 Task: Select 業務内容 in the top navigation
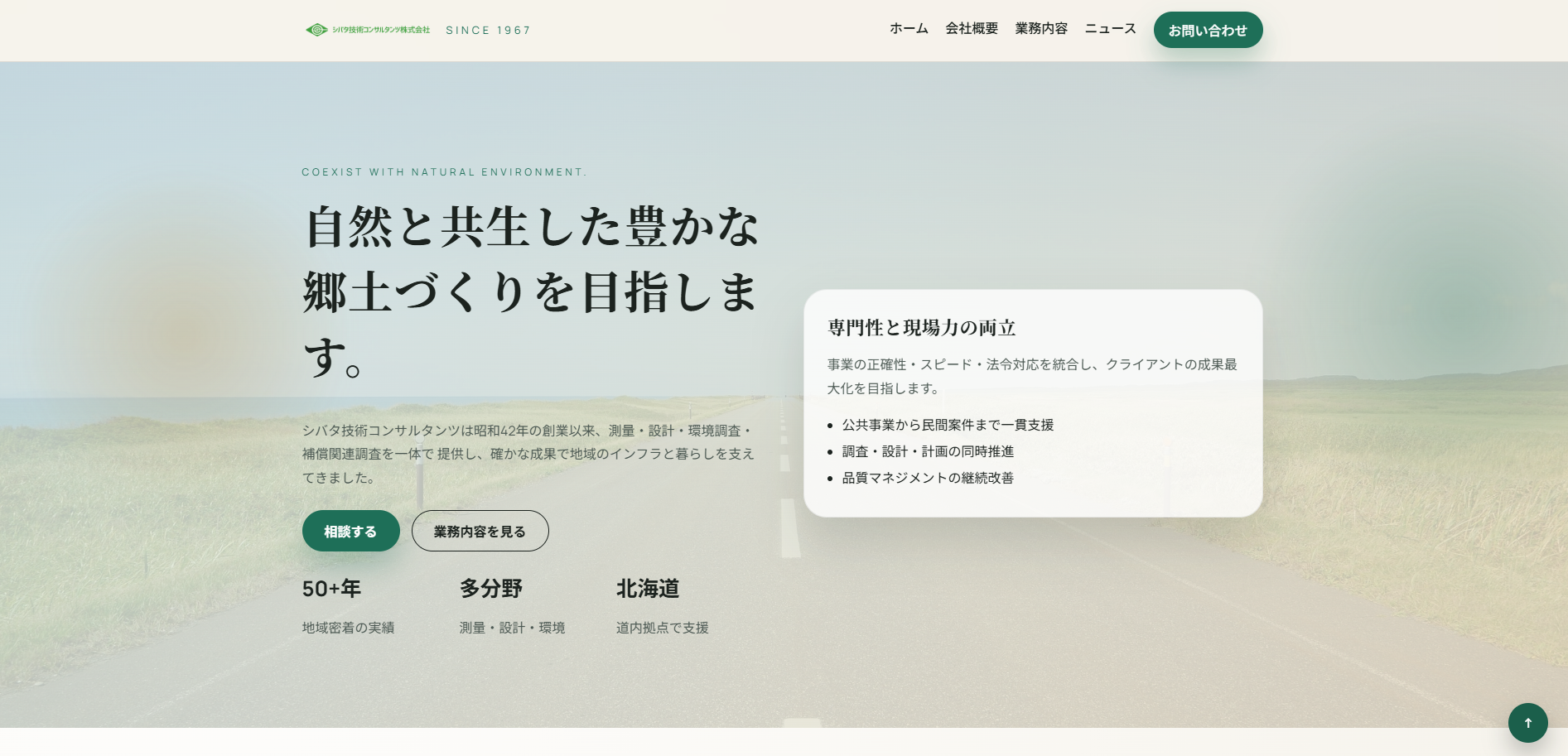(1041, 29)
